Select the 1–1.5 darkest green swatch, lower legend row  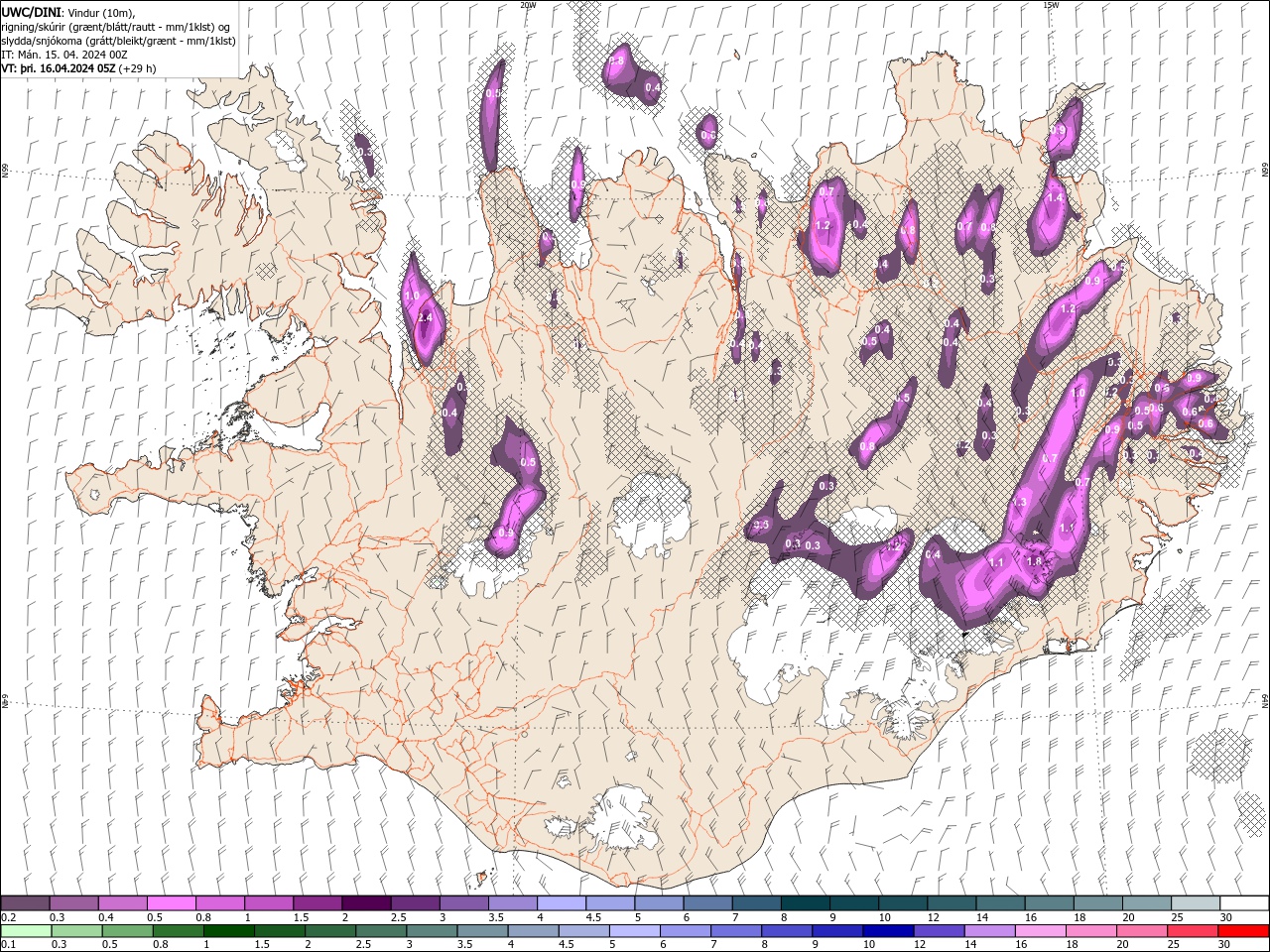[228, 931]
